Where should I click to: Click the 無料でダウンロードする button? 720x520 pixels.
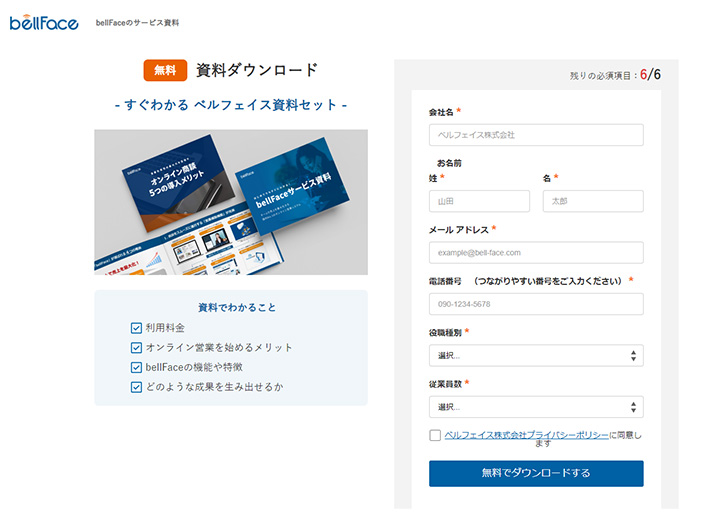(536, 474)
